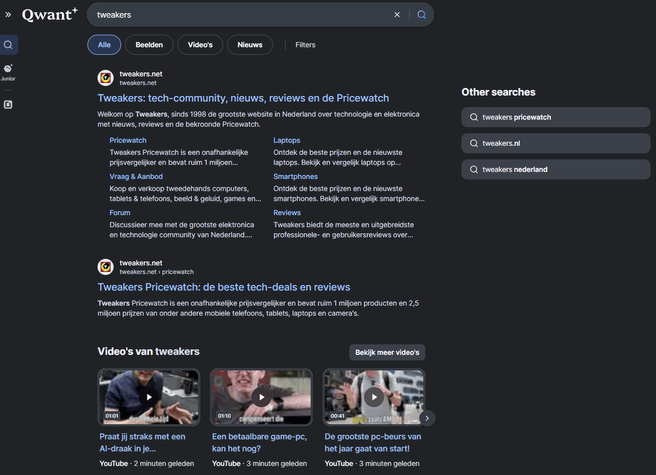Play the betaalbare game-pc video
The image size is (656, 475).
261,397
